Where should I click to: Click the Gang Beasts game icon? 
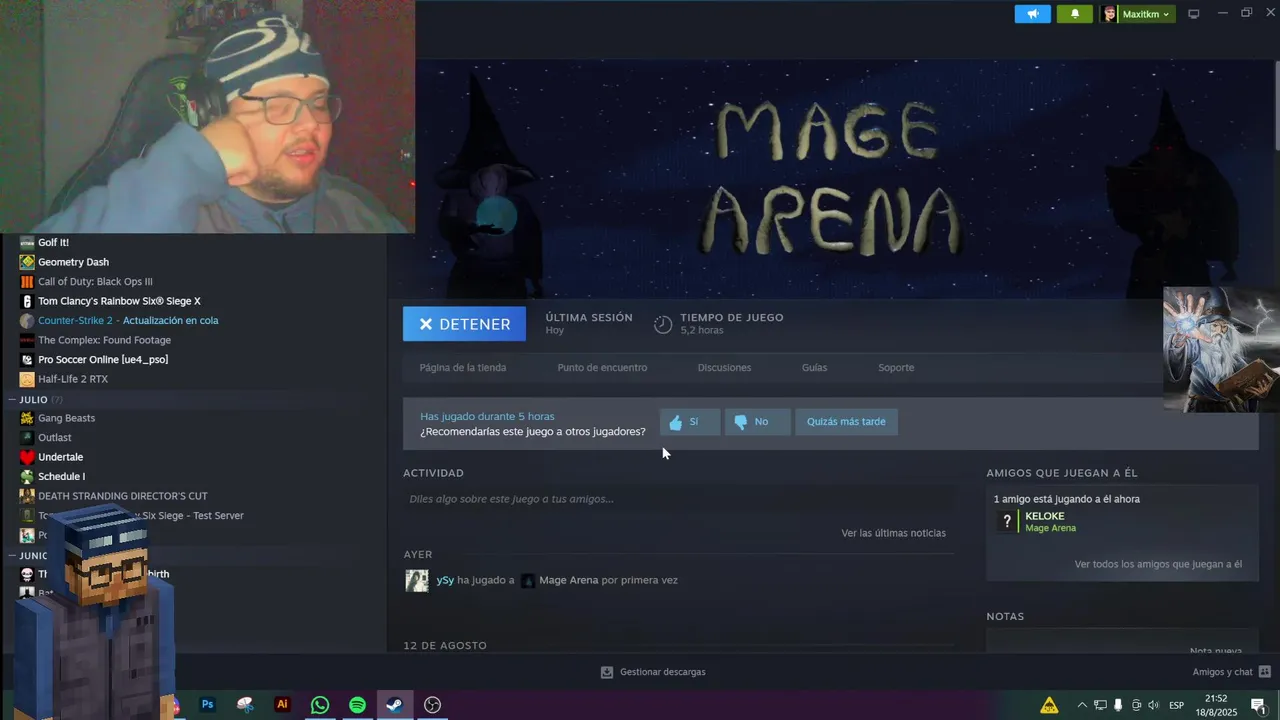(27, 418)
